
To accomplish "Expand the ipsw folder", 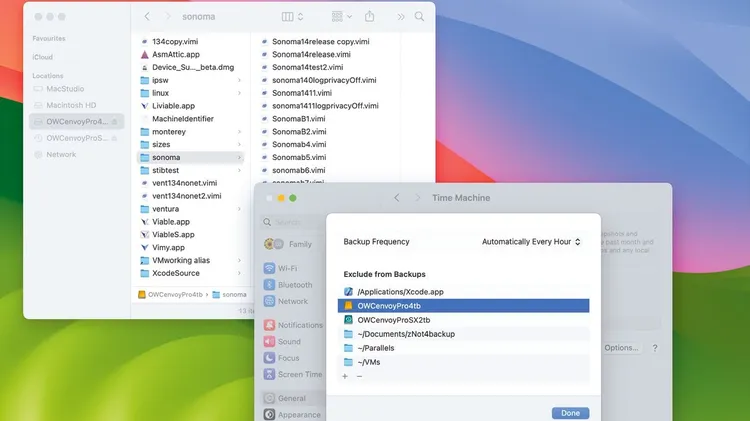I will (239, 80).
